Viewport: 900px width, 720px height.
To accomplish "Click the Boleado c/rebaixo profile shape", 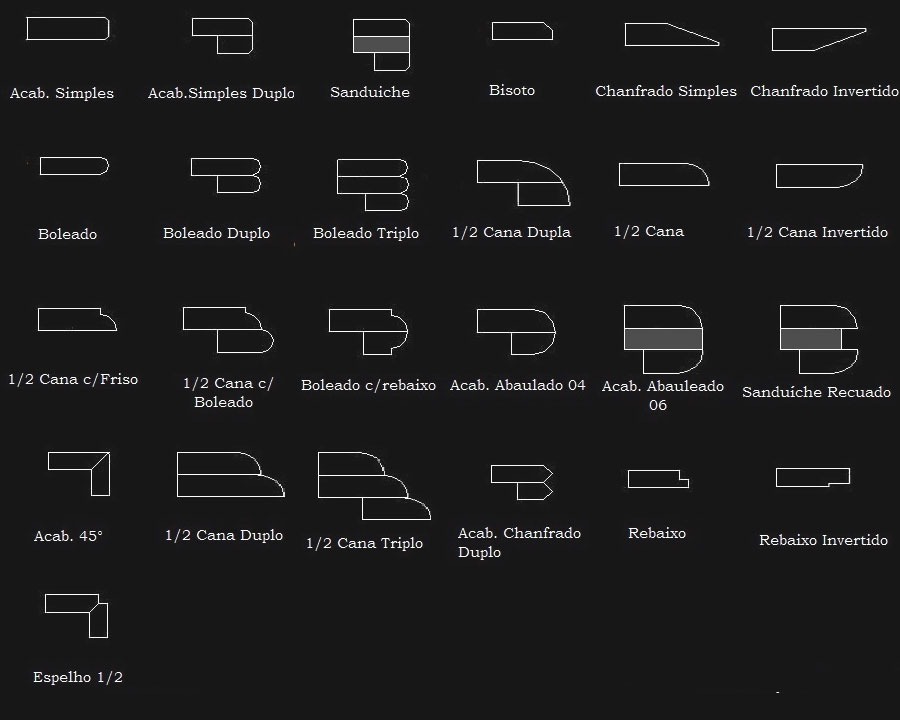I will click(368, 332).
